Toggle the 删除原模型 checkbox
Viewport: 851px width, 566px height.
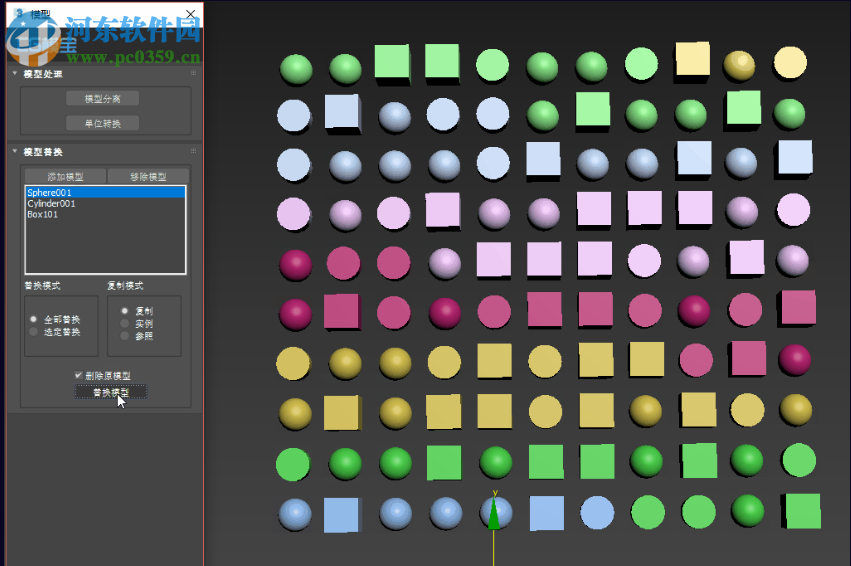pos(78,375)
